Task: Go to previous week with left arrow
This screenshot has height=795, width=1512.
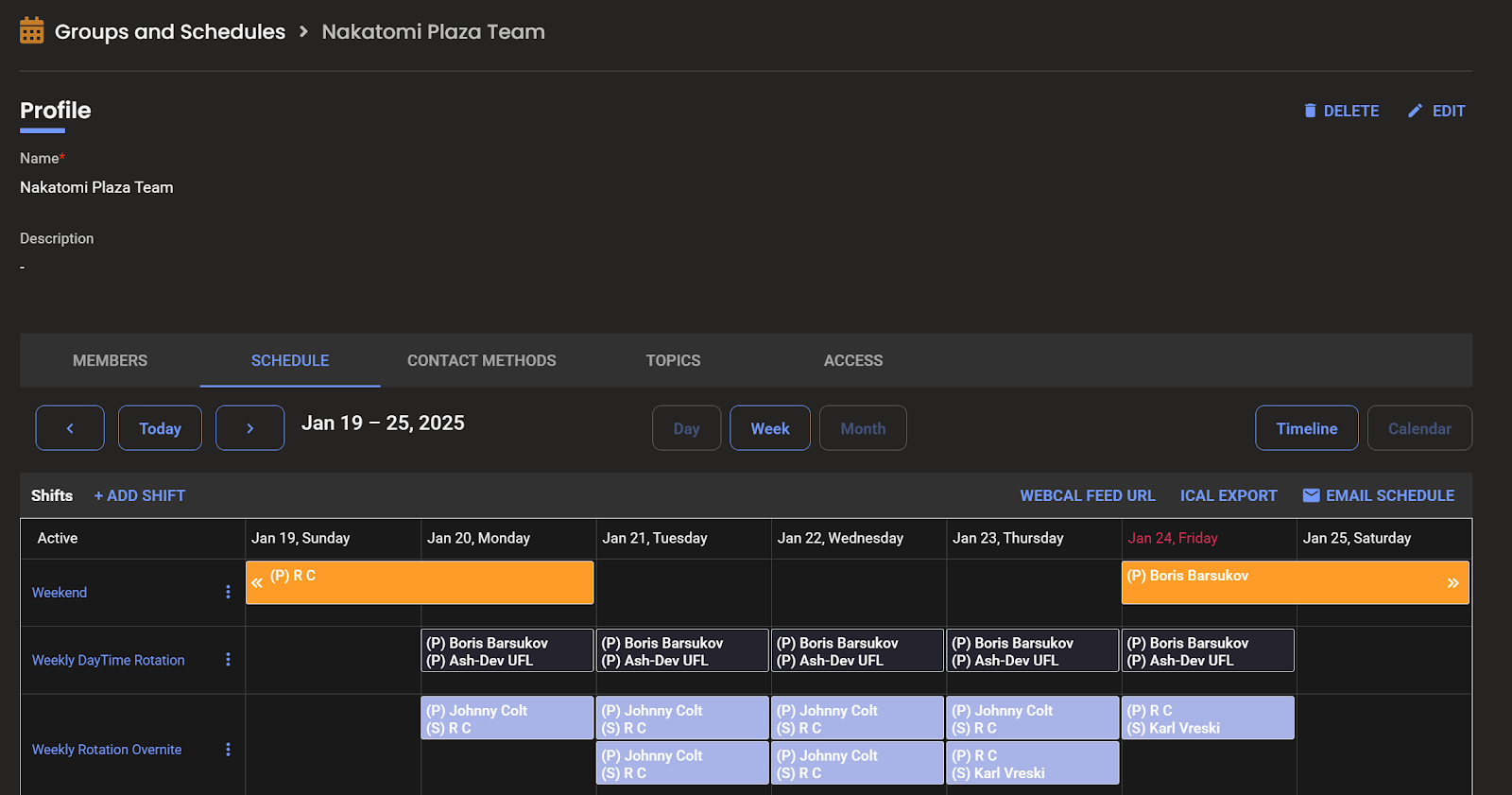Action: (70, 428)
